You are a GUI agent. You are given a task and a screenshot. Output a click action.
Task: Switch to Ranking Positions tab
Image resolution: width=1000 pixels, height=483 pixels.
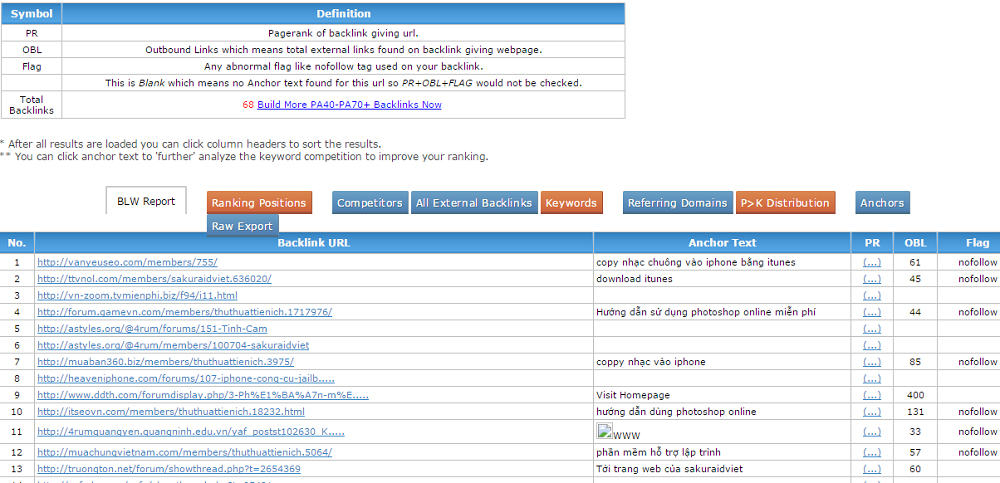click(259, 203)
